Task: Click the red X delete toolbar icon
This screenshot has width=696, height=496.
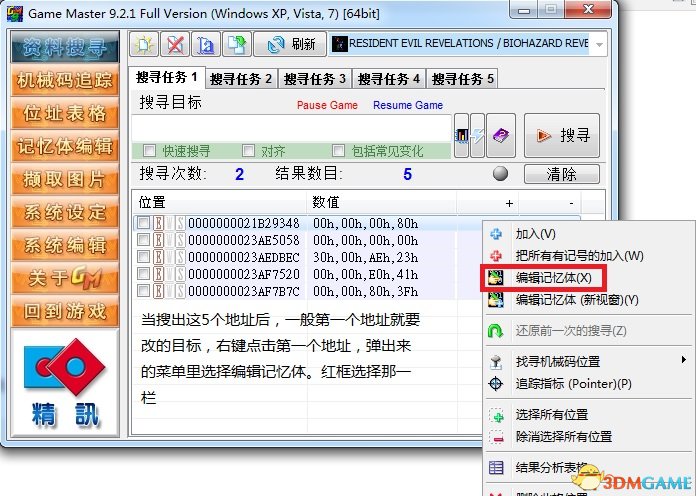Action: 175,44
